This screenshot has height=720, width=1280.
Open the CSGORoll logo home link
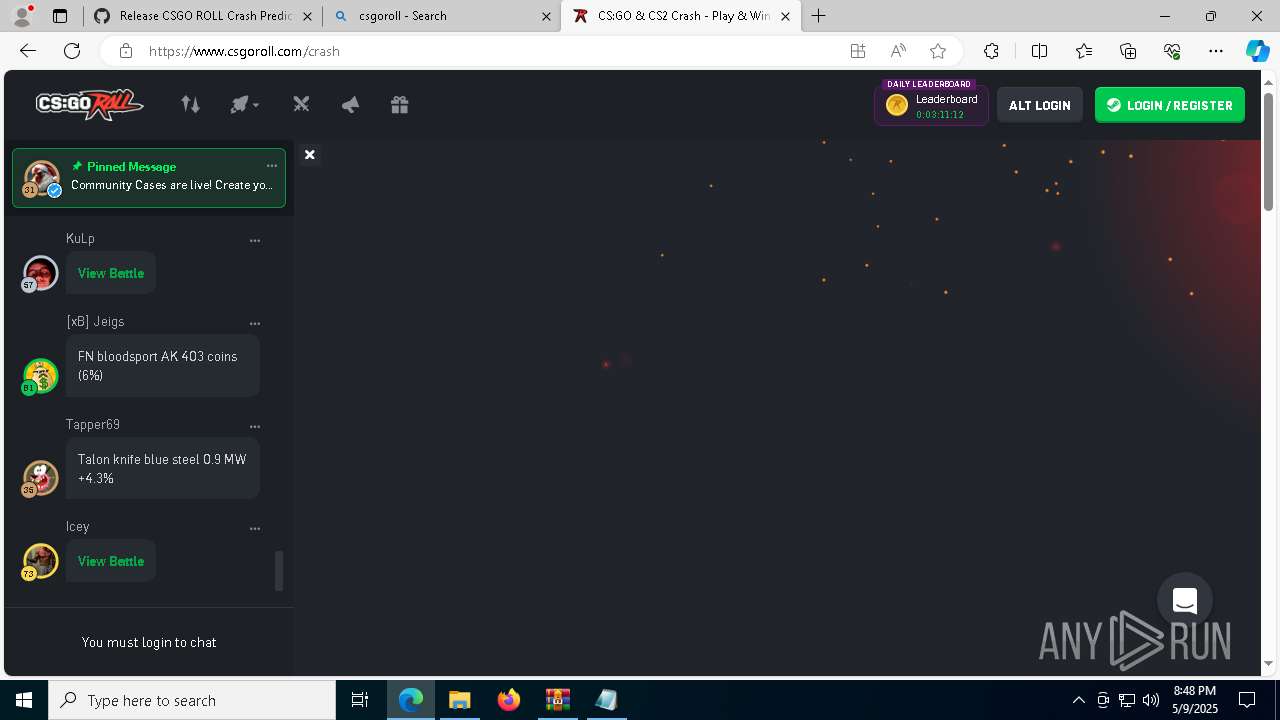tap(89, 104)
